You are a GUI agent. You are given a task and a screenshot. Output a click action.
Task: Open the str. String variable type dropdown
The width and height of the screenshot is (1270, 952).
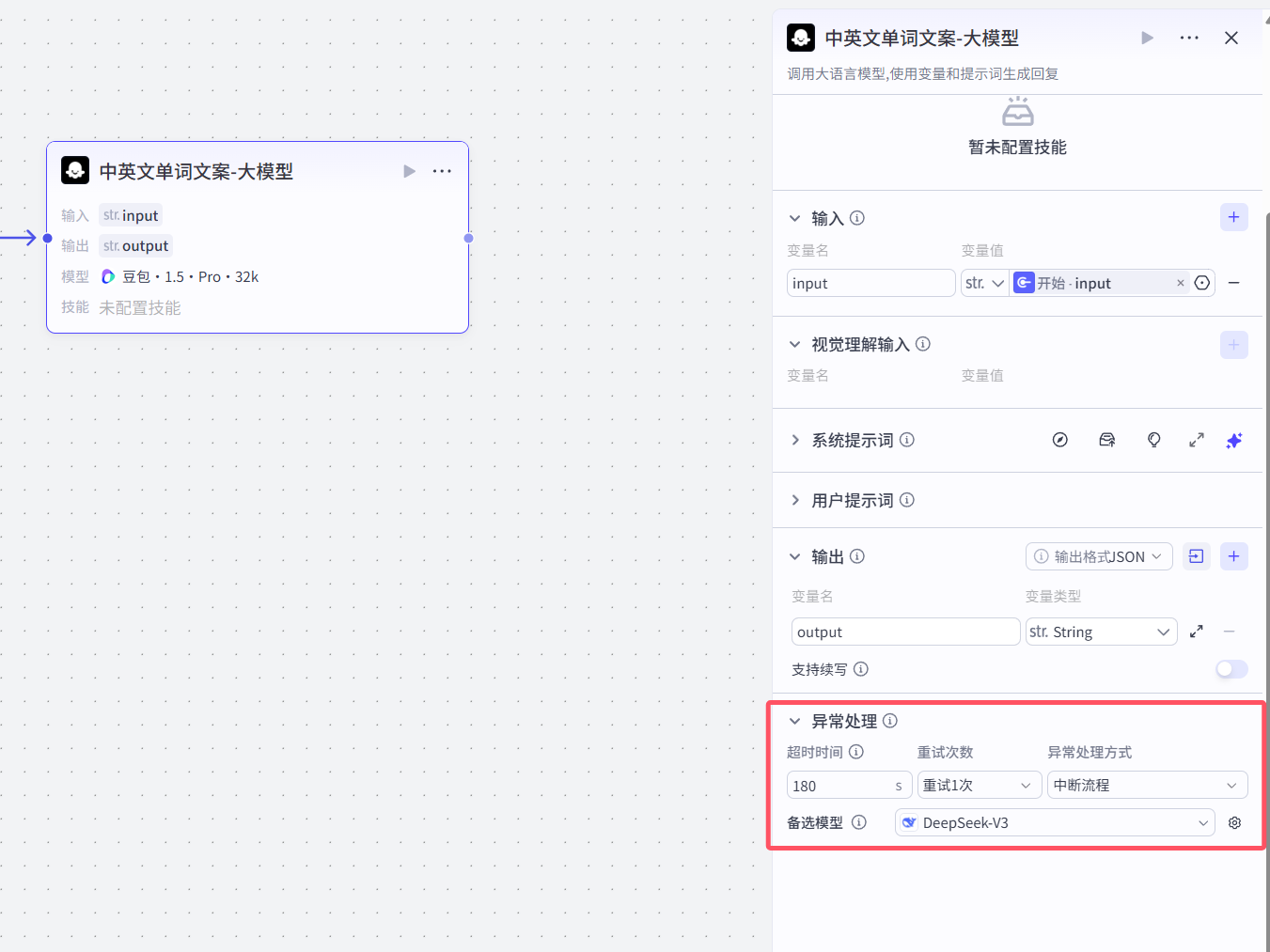(x=1102, y=632)
